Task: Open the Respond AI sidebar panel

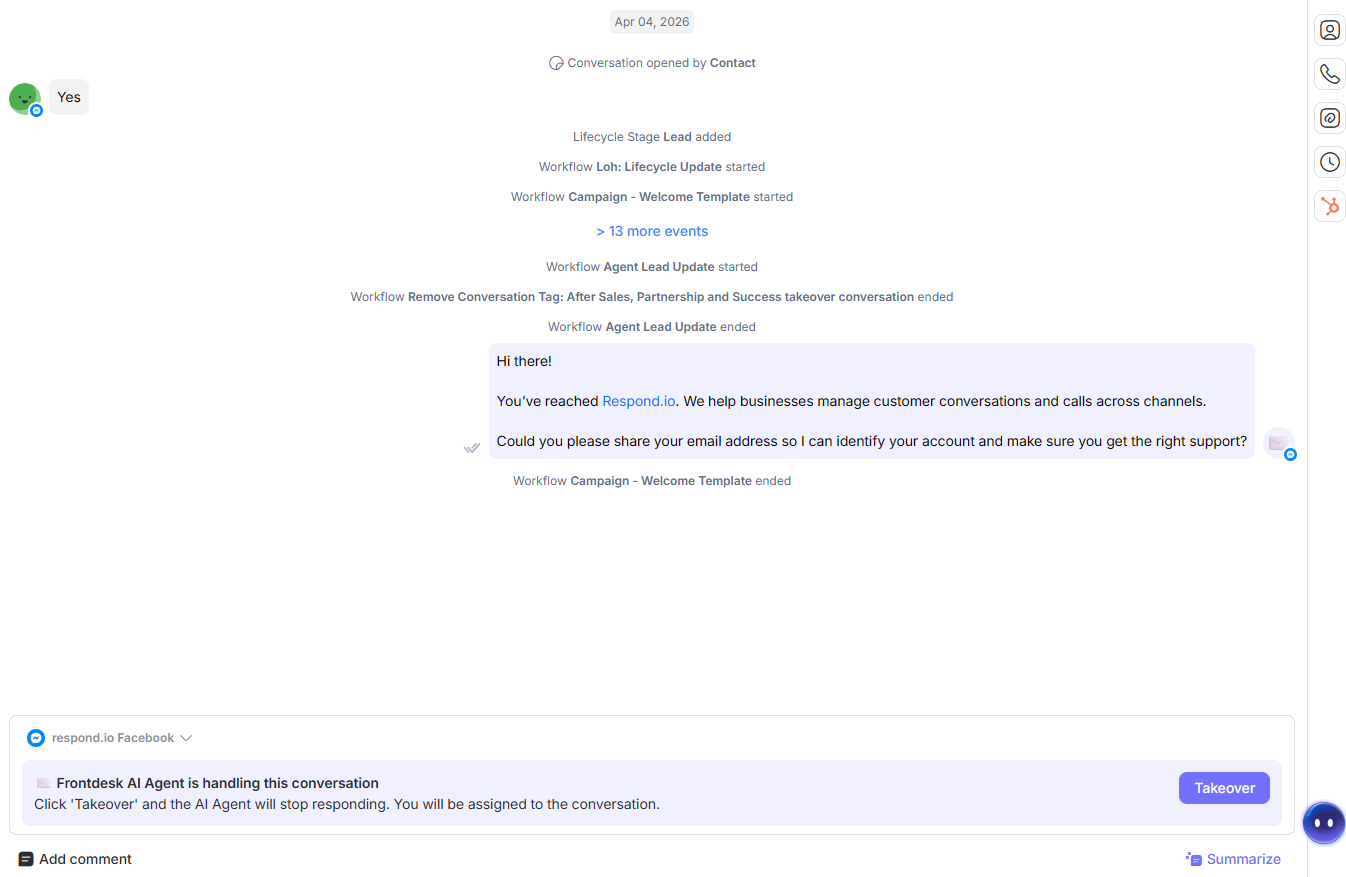Action: point(1329,117)
